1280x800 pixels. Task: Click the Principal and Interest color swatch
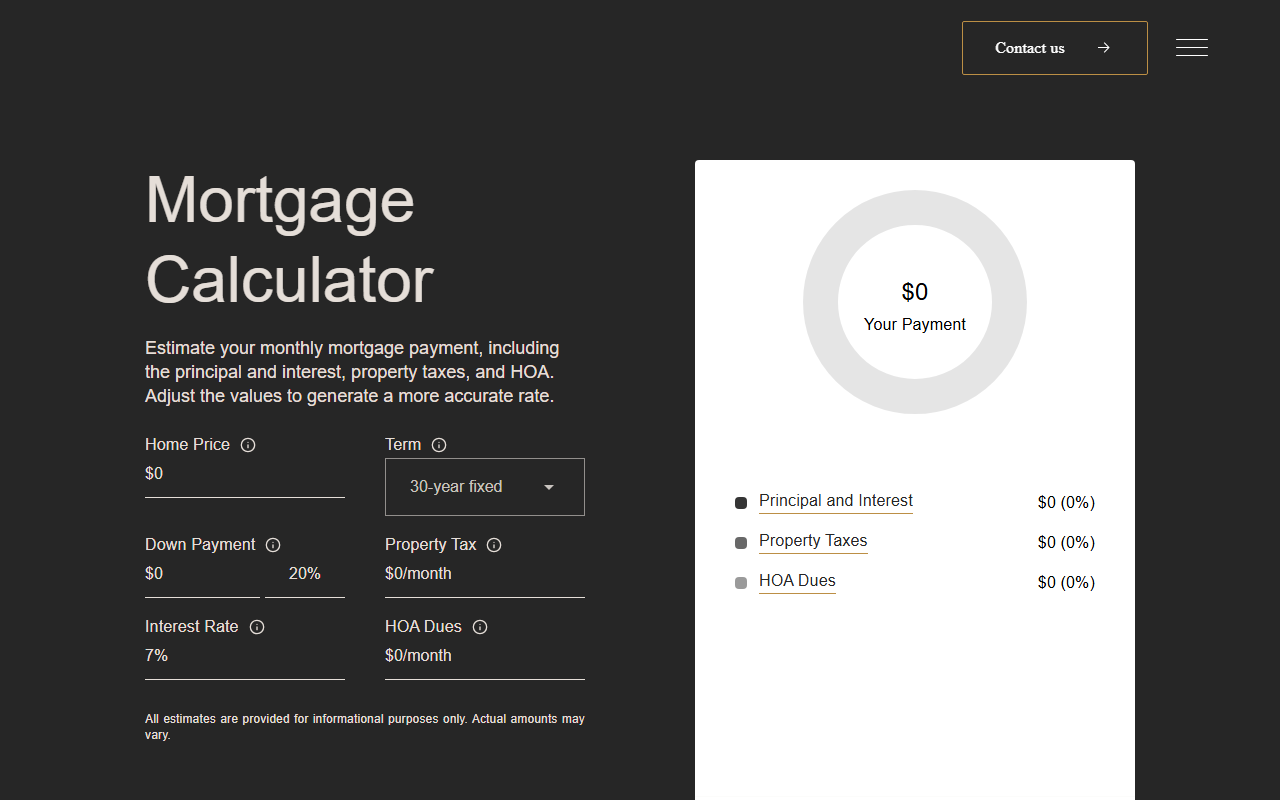coord(741,503)
